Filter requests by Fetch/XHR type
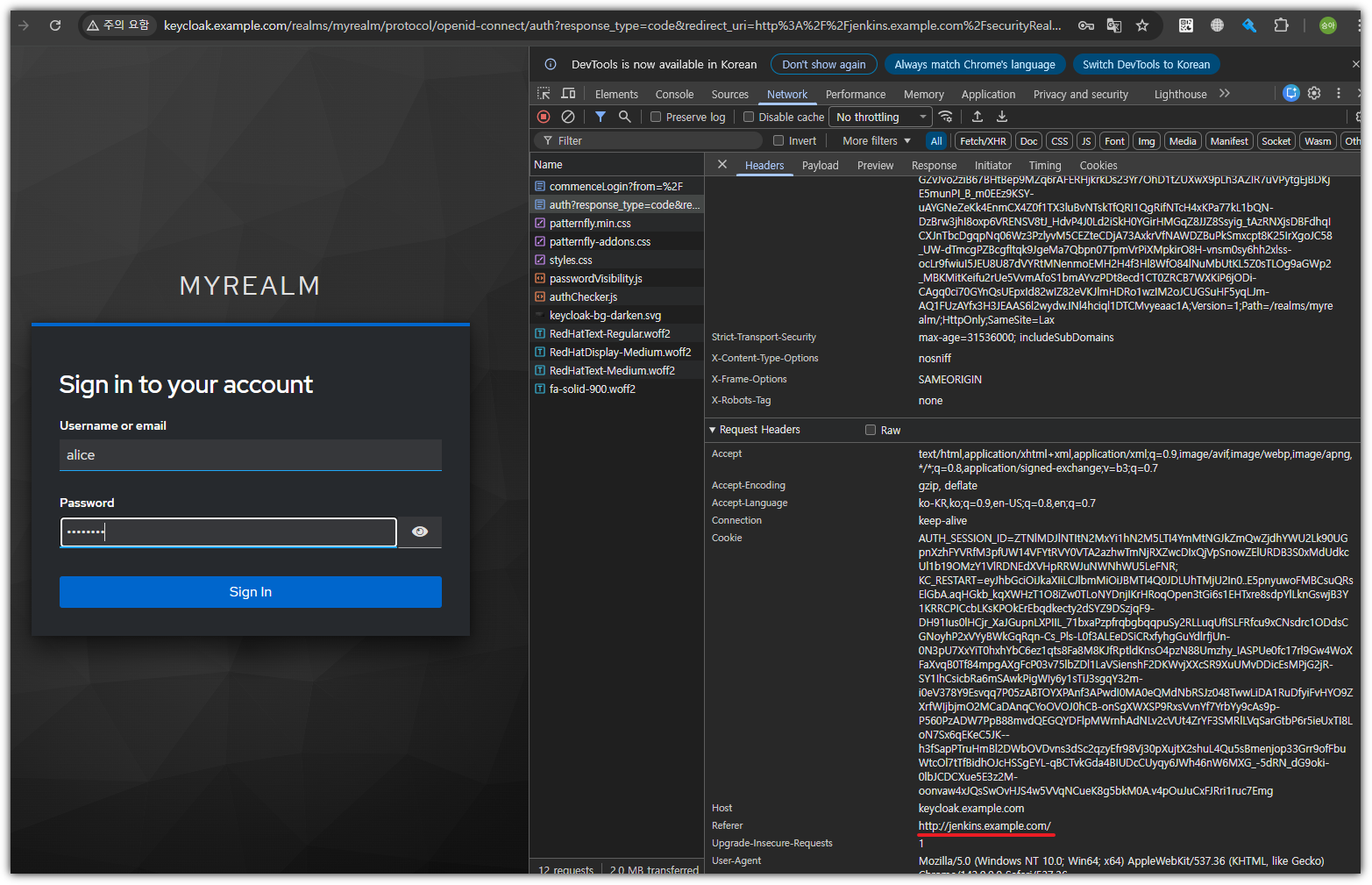 coord(983,140)
